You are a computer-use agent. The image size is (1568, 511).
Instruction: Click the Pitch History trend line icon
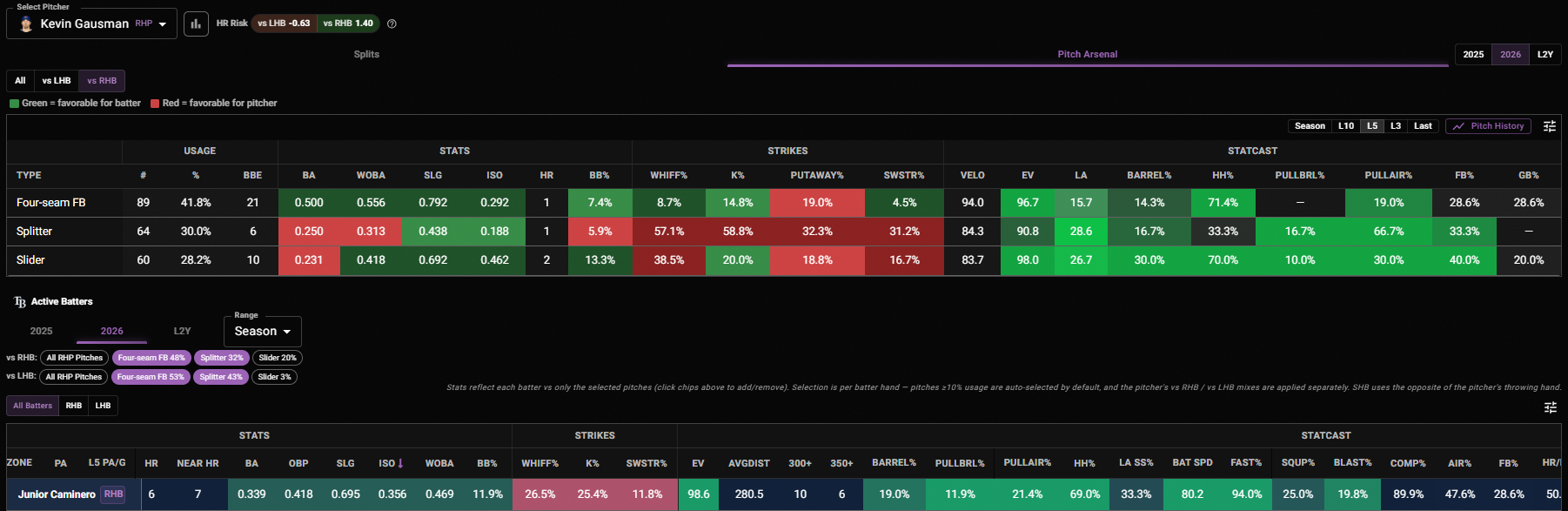click(x=1458, y=126)
